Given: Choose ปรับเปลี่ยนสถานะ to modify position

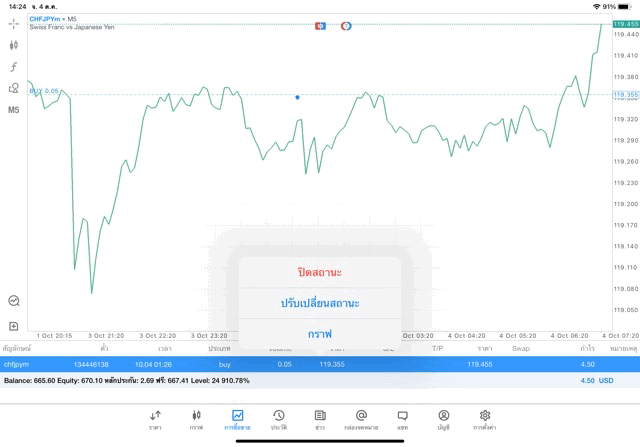Looking at the screenshot, I should coord(320,303).
